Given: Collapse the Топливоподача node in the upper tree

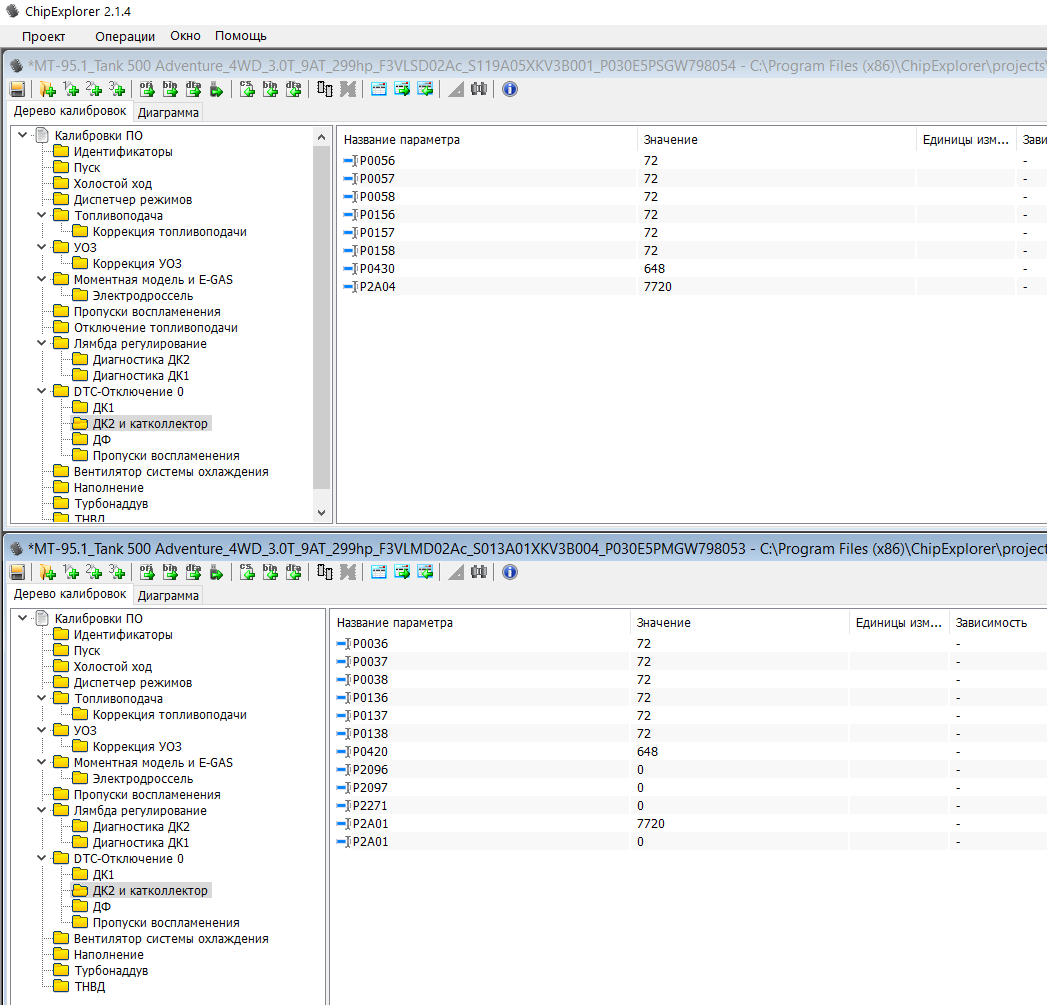Looking at the screenshot, I should (x=41, y=215).
